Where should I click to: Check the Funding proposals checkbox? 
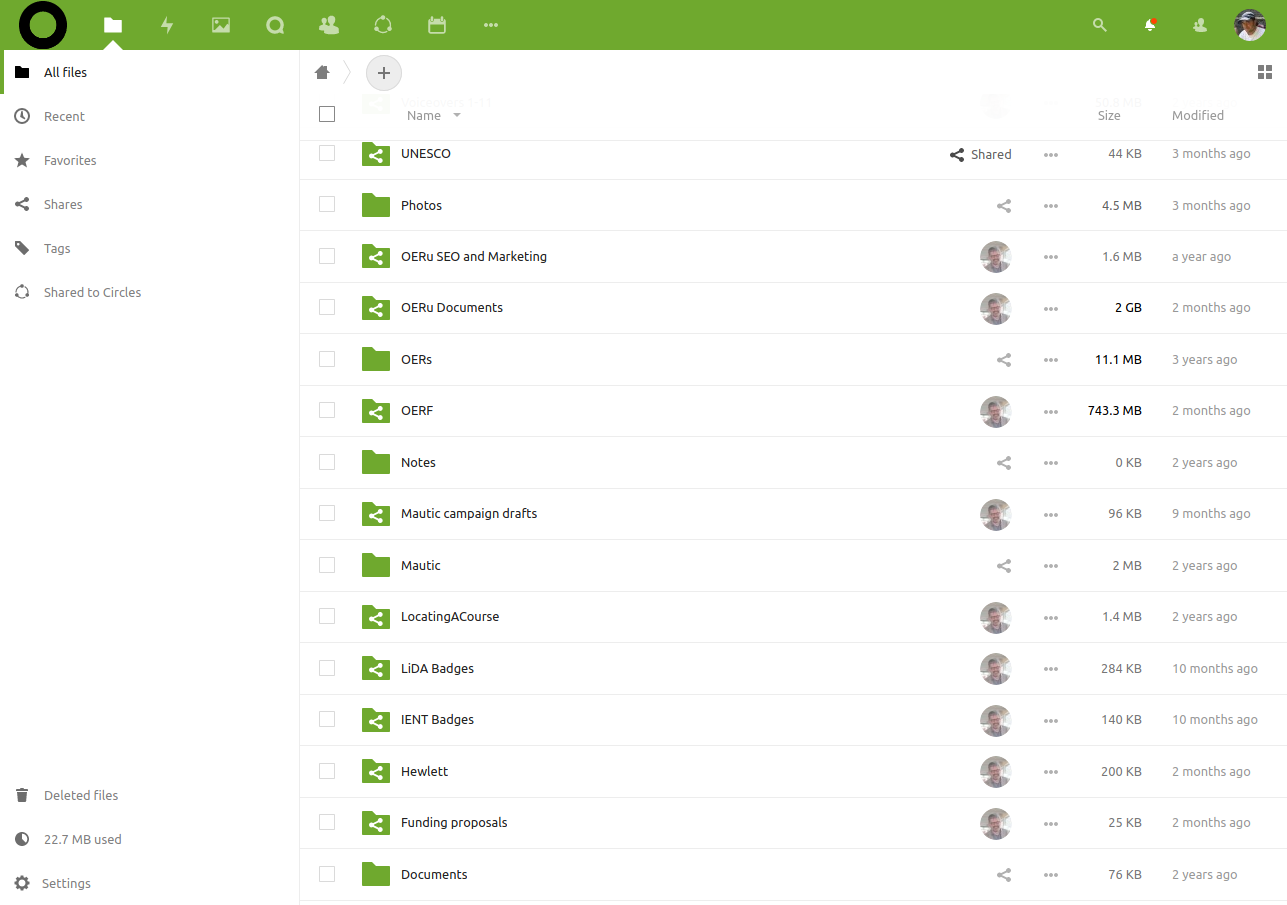(327, 822)
